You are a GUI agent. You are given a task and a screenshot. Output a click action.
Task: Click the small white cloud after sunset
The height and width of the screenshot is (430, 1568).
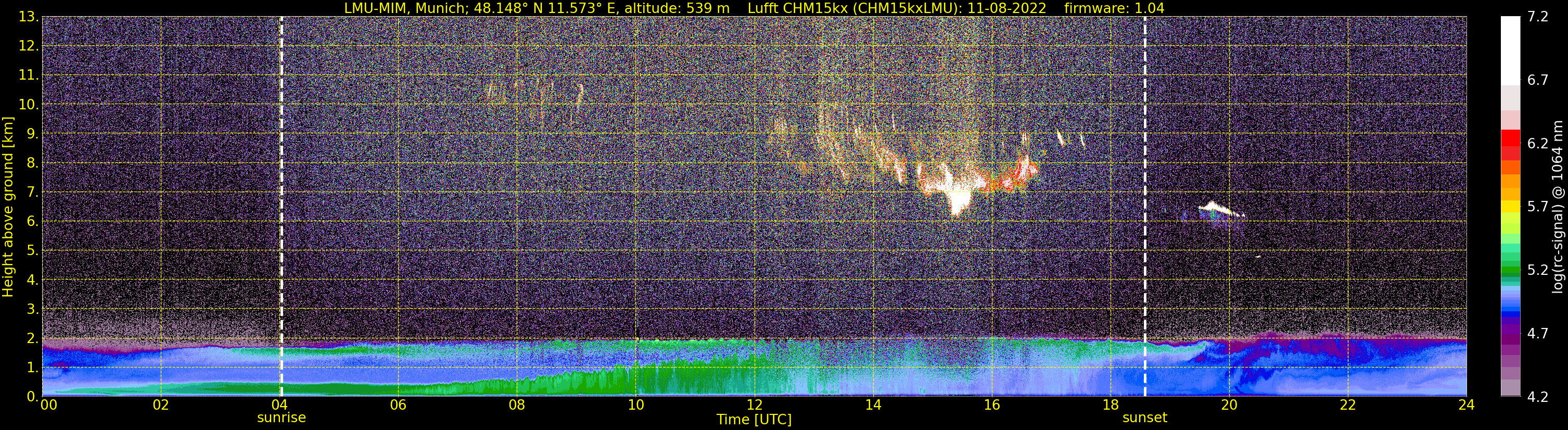click(x=1220, y=209)
